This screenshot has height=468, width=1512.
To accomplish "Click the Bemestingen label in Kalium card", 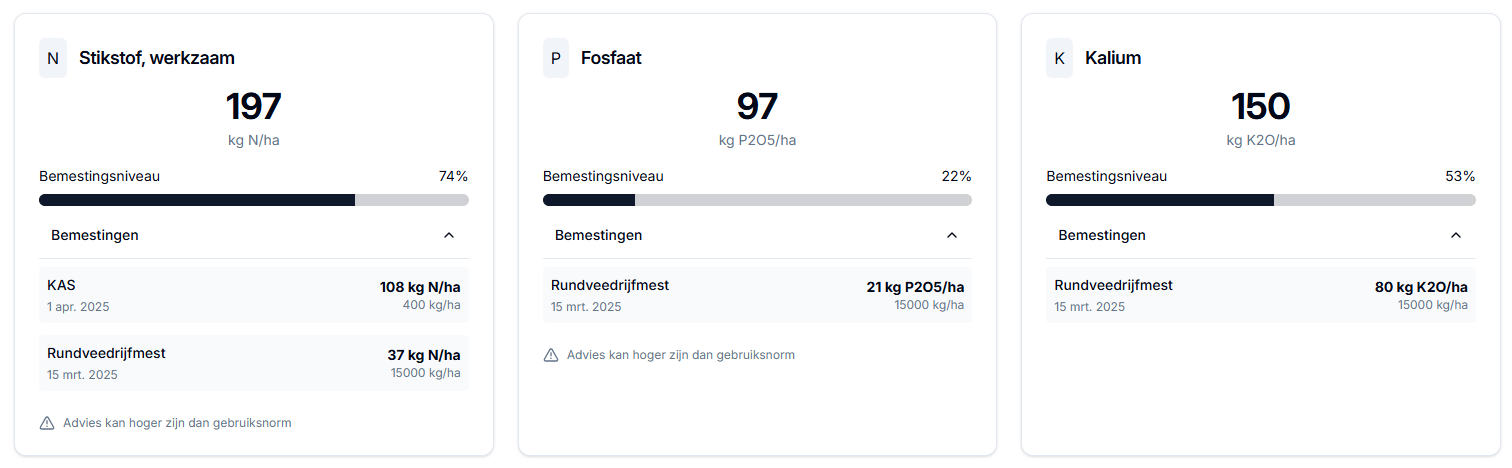I will [1102, 235].
